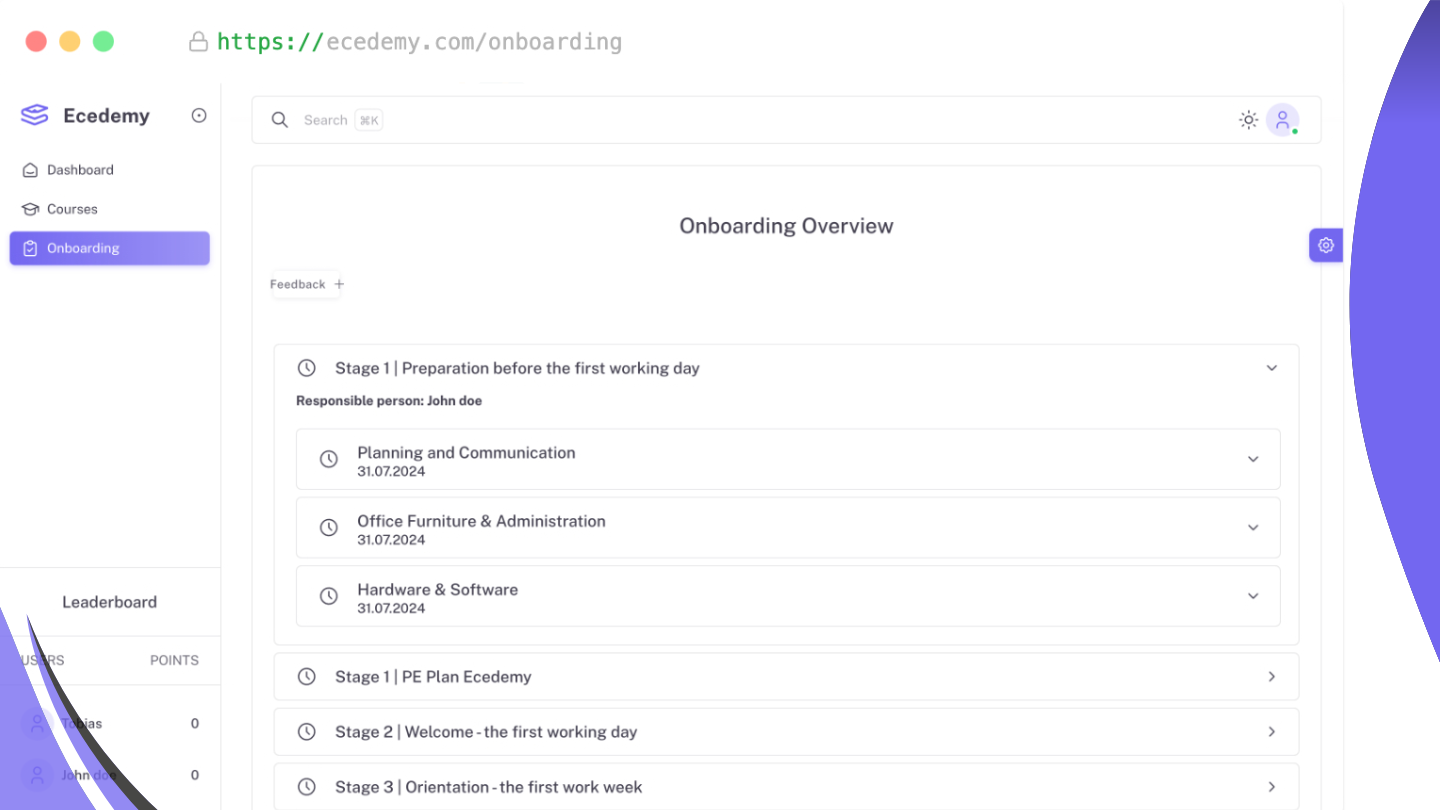Expand Office Furniture & Administration item

[x=1253, y=527]
